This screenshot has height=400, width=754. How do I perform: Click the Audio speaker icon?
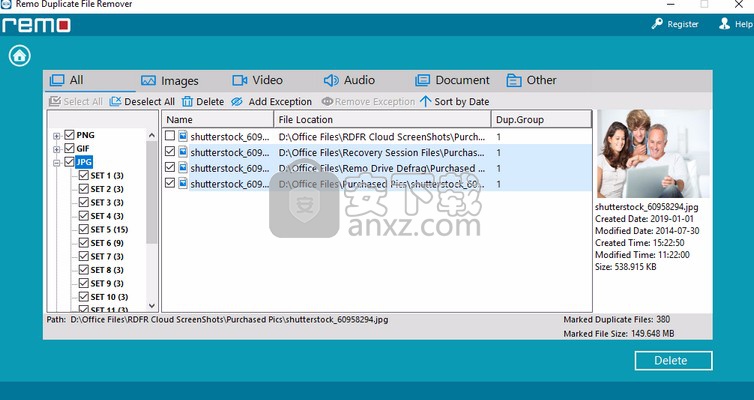[331, 80]
